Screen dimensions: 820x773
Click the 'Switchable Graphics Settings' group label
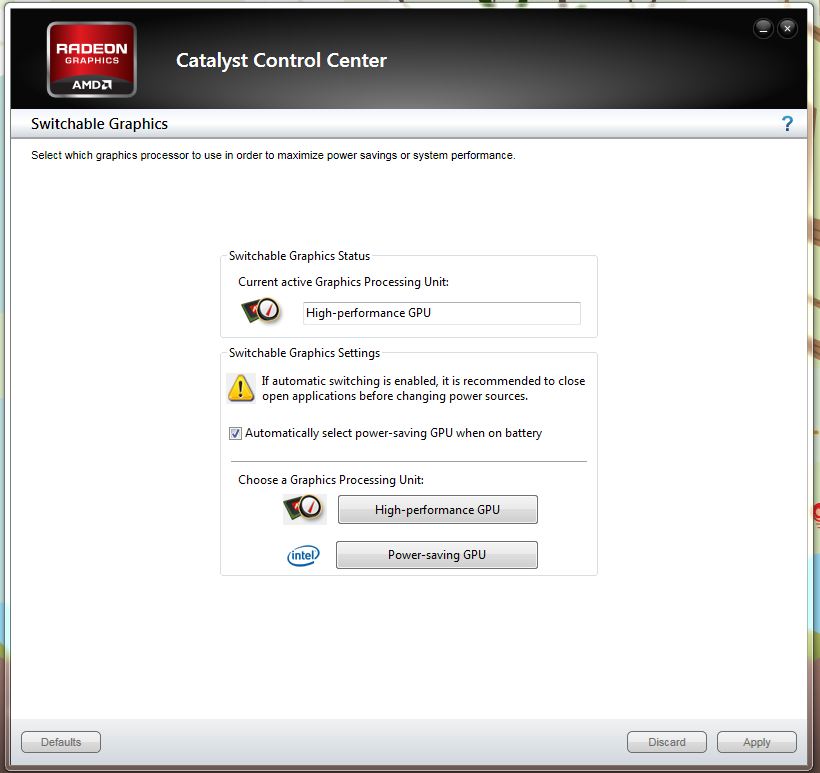(x=304, y=353)
